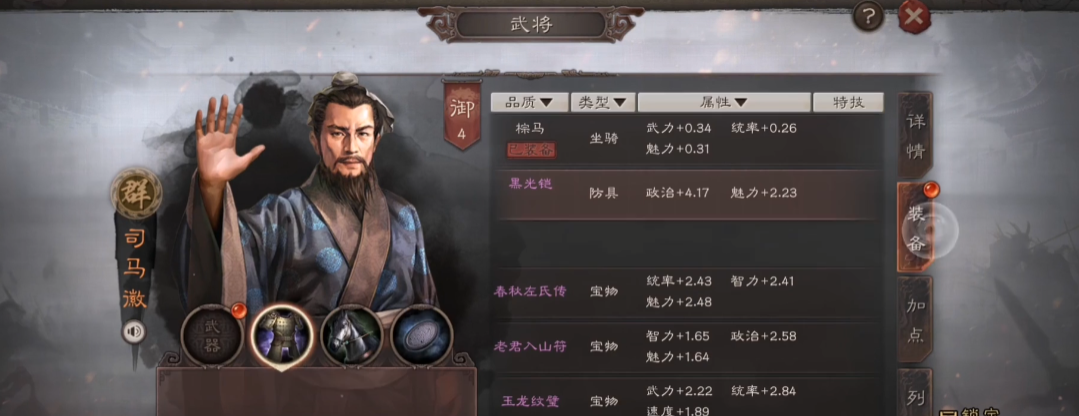Expand the 品质 sort dropdown

529,102
